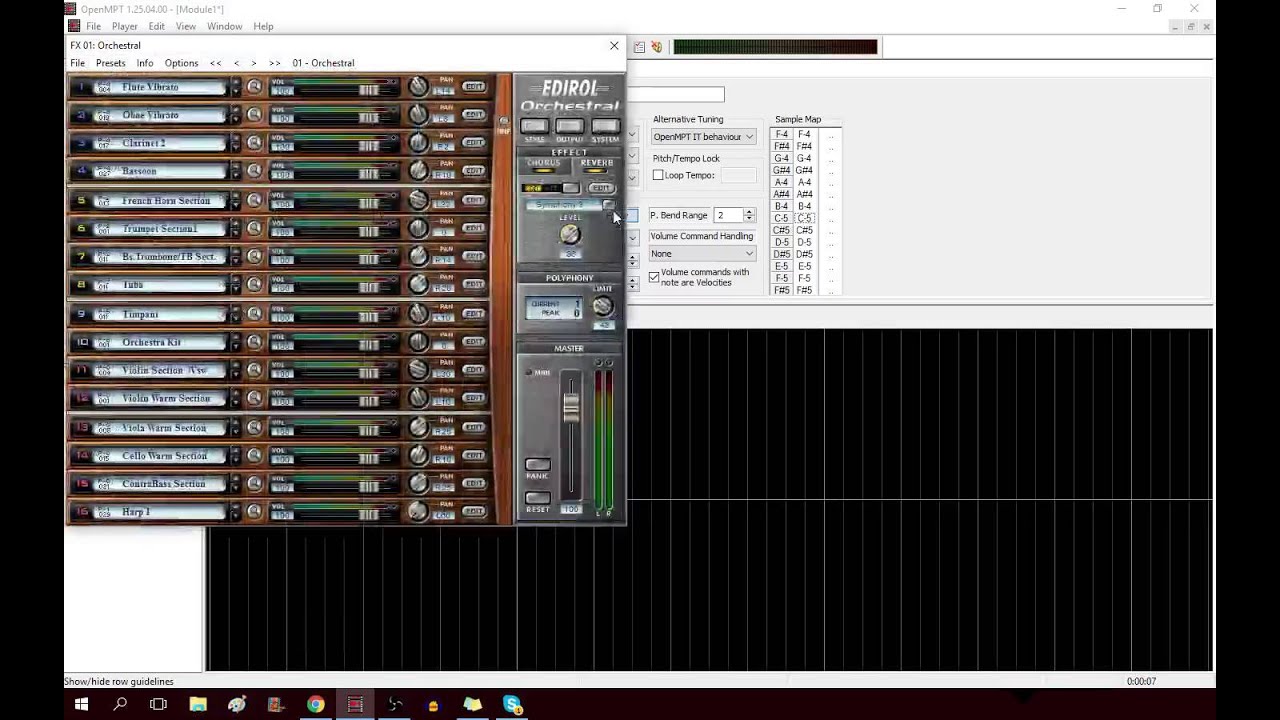
Task: Click EDIT button on Tuba row
Action: 474,285
